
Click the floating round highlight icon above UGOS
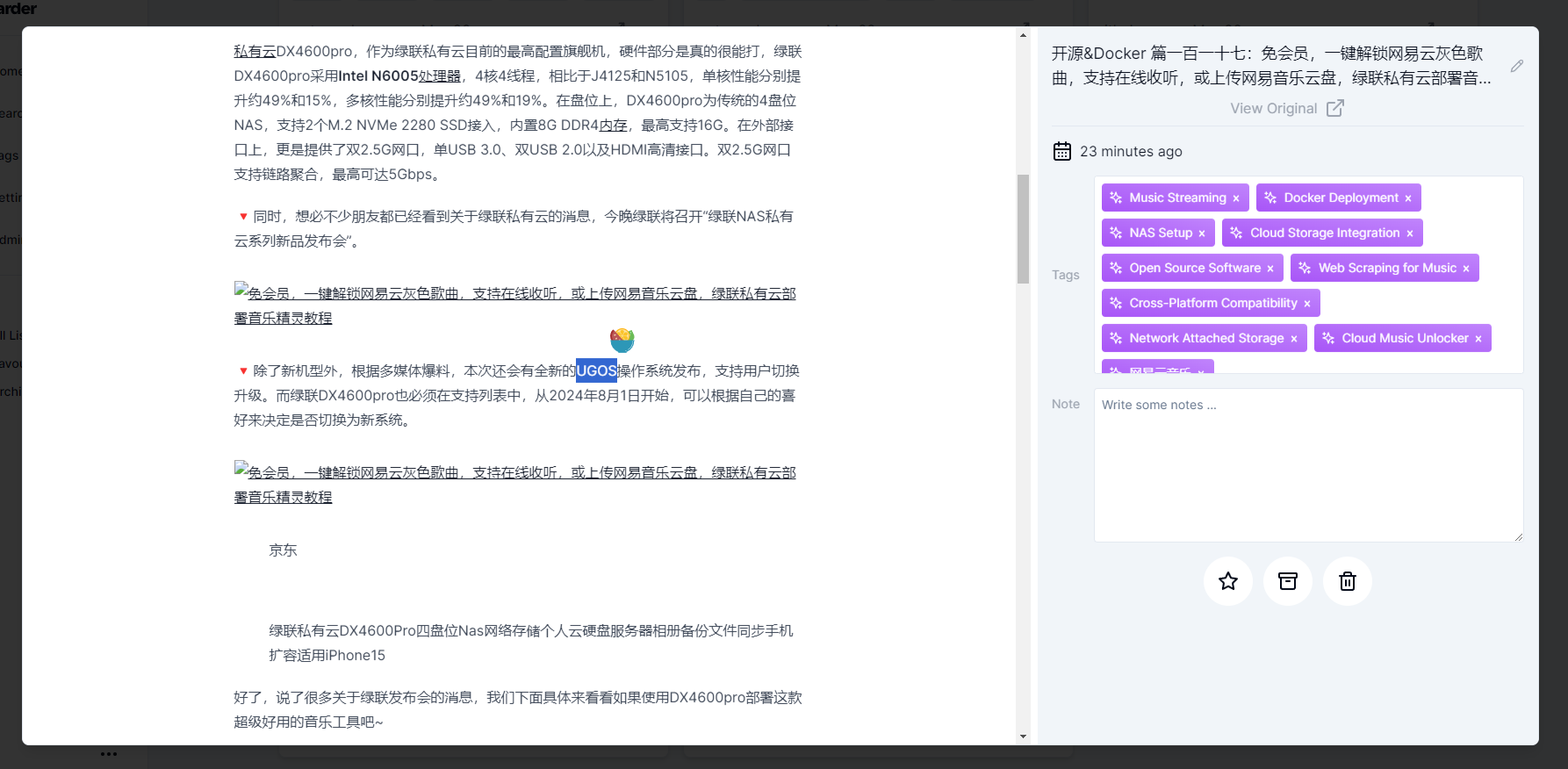[622, 339]
